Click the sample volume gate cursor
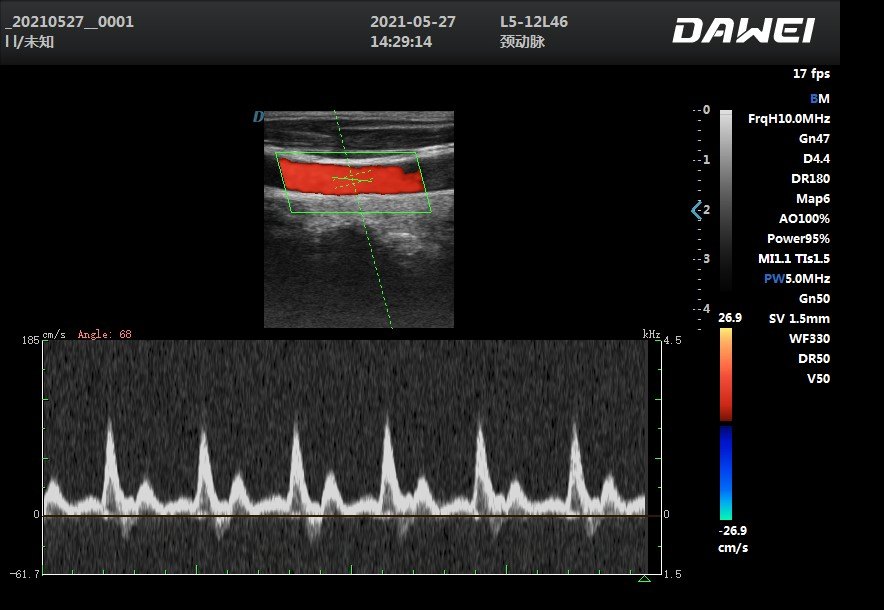This screenshot has width=884, height=610. coord(353,180)
